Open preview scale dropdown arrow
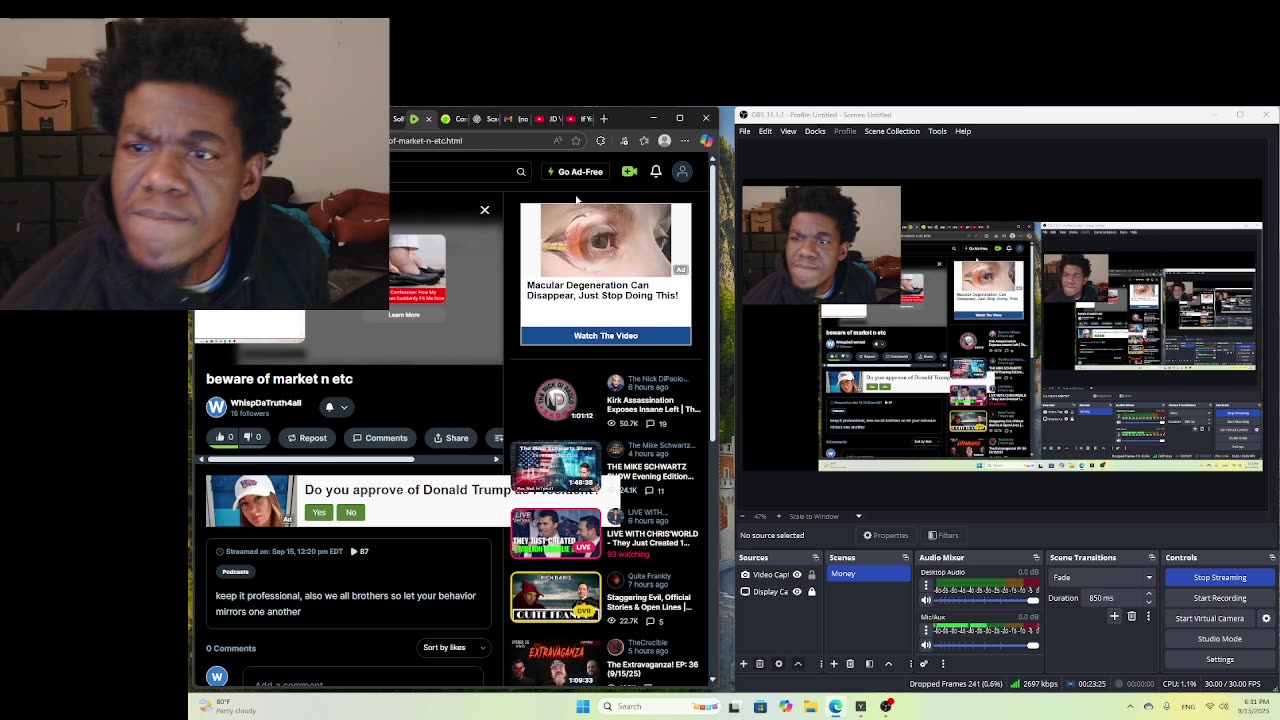This screenshot has height=720, width=1280. (858, 516)
